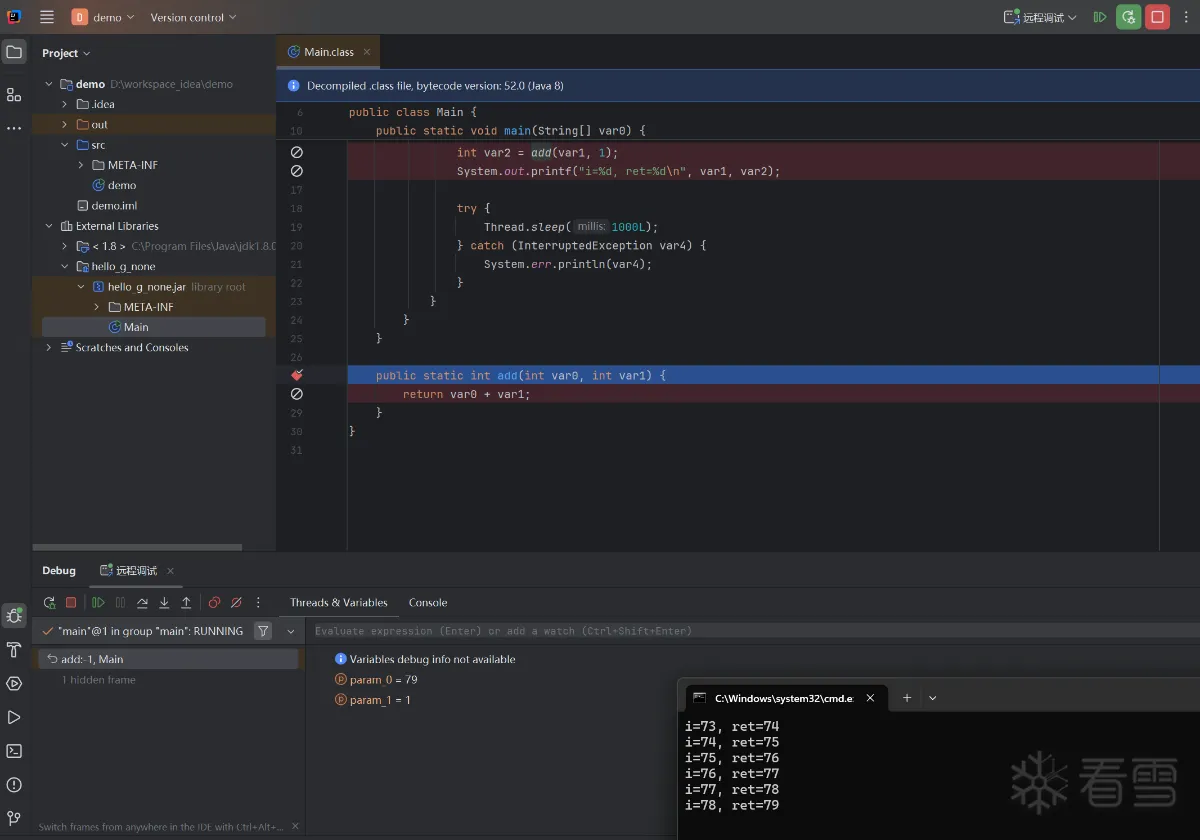Open the 远程调试 run configuration dropdown
Screen dimensions: 1200x840
tap(1041, 17)
